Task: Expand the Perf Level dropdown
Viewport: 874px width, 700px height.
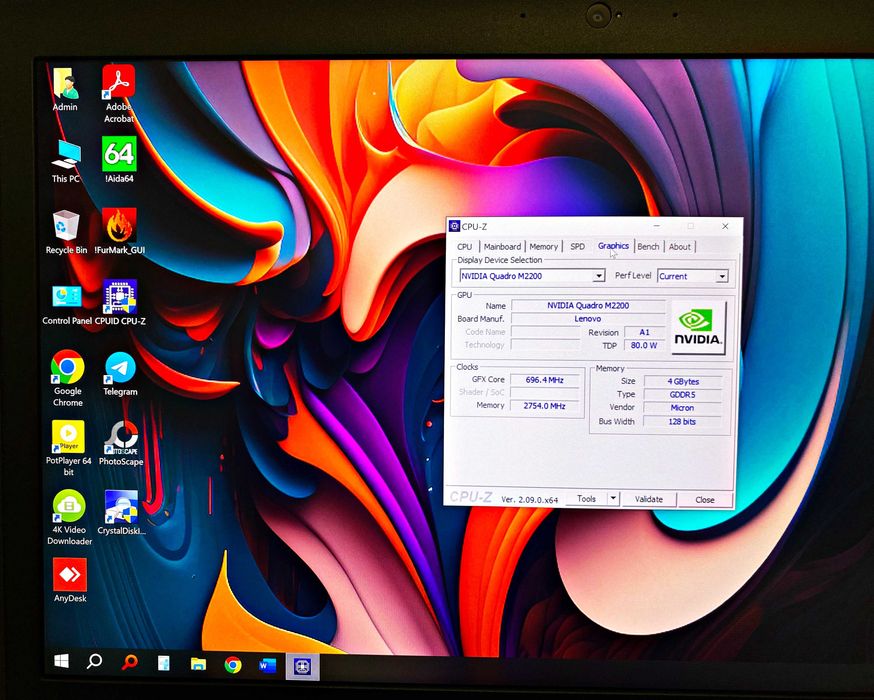Action: 722,276
